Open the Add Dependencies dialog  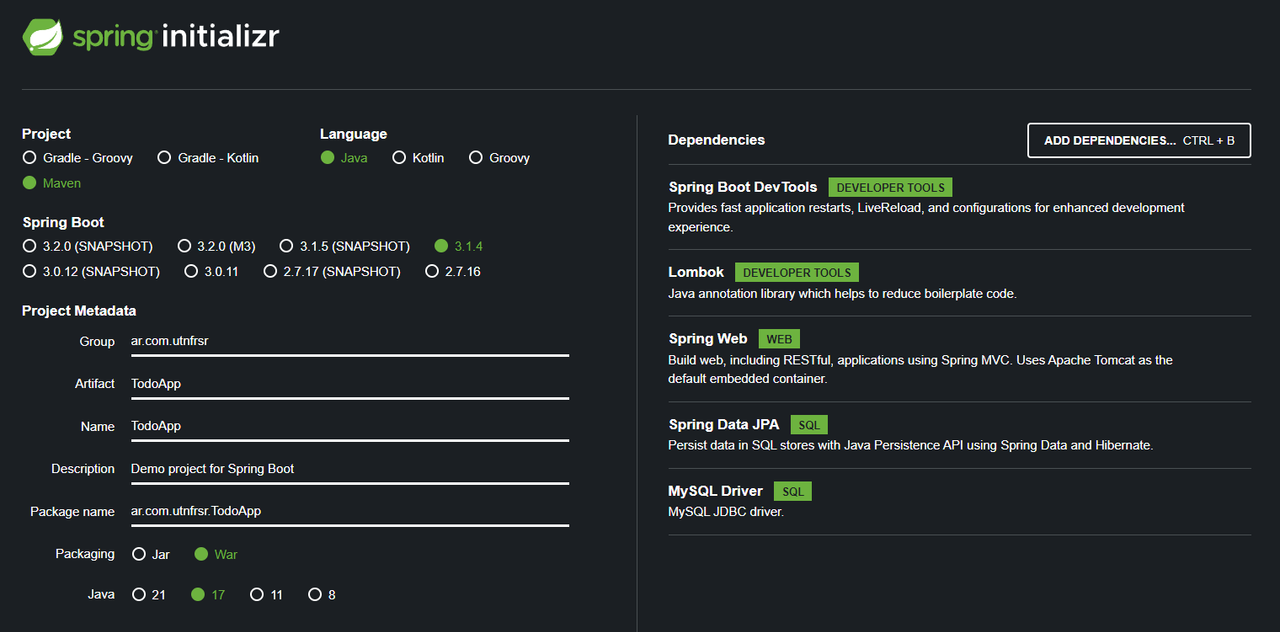tap(1139, 141)
